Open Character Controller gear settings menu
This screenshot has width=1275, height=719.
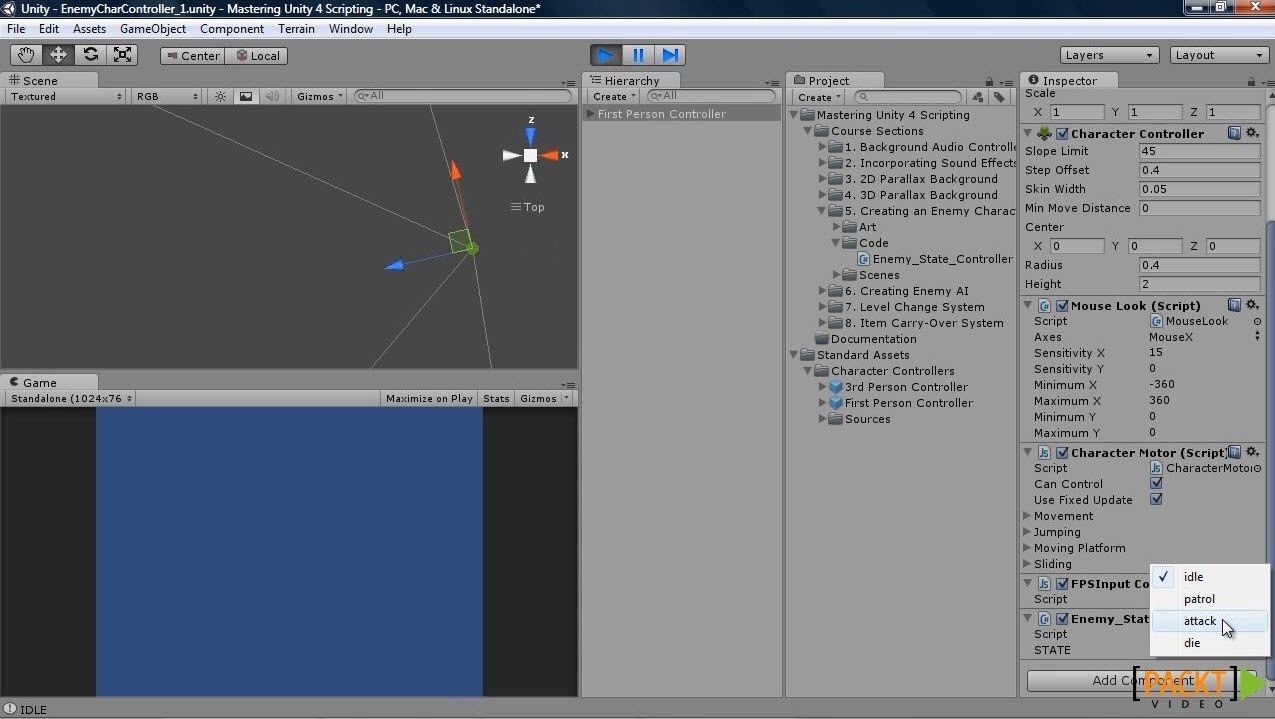point(1252,133)
